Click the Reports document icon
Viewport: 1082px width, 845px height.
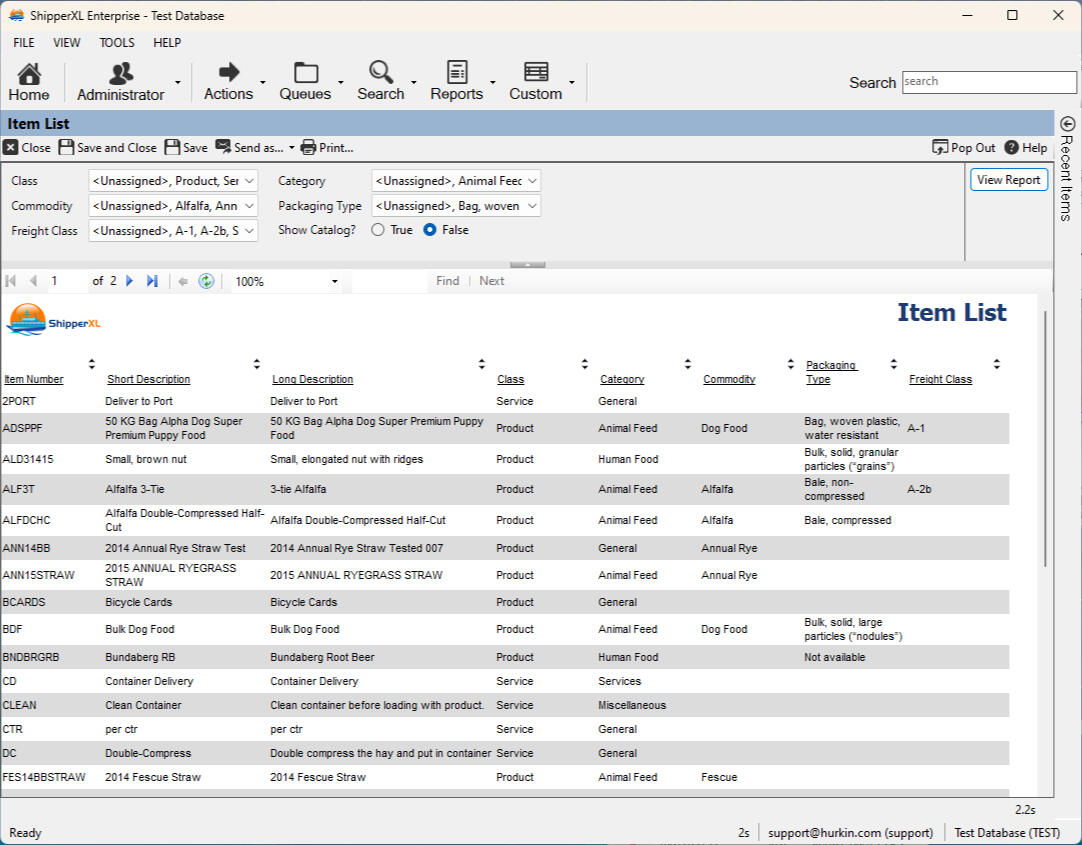(x=457, y=72)
